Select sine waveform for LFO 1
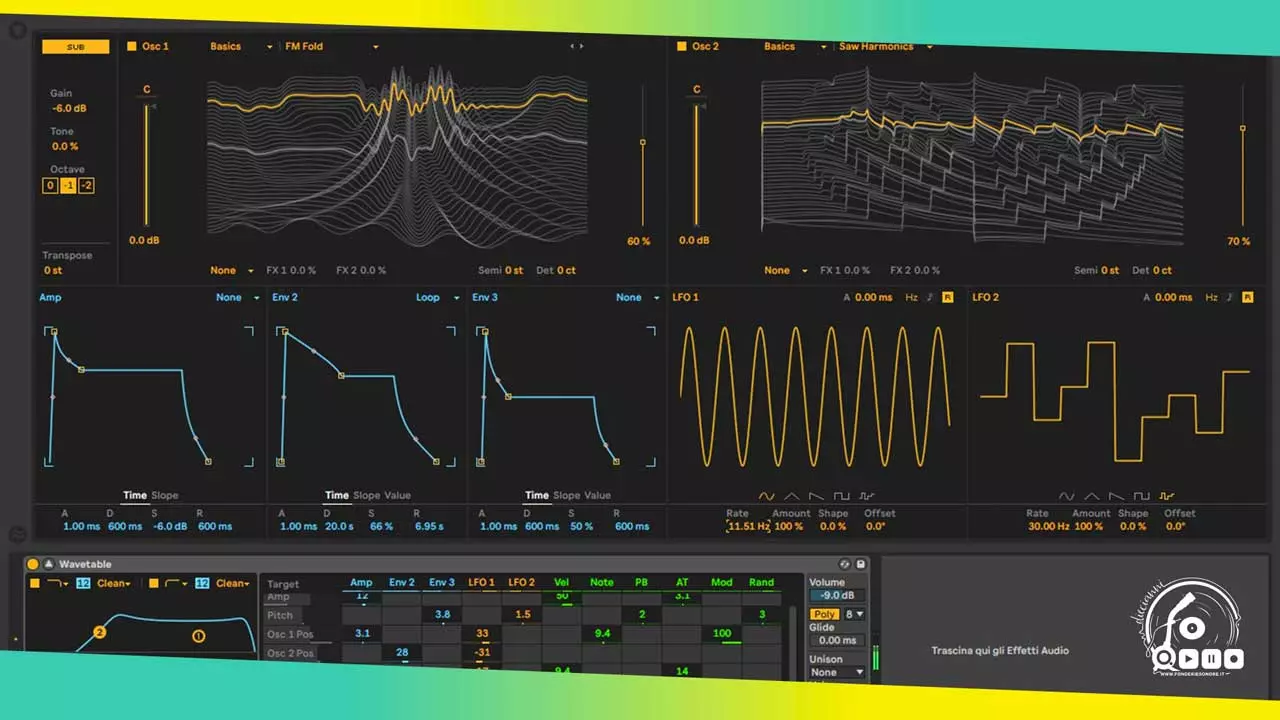 767,496
